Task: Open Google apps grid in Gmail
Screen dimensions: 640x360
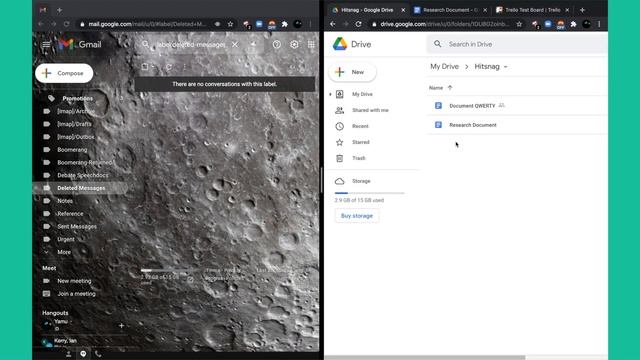Action: tap(311, 44)
